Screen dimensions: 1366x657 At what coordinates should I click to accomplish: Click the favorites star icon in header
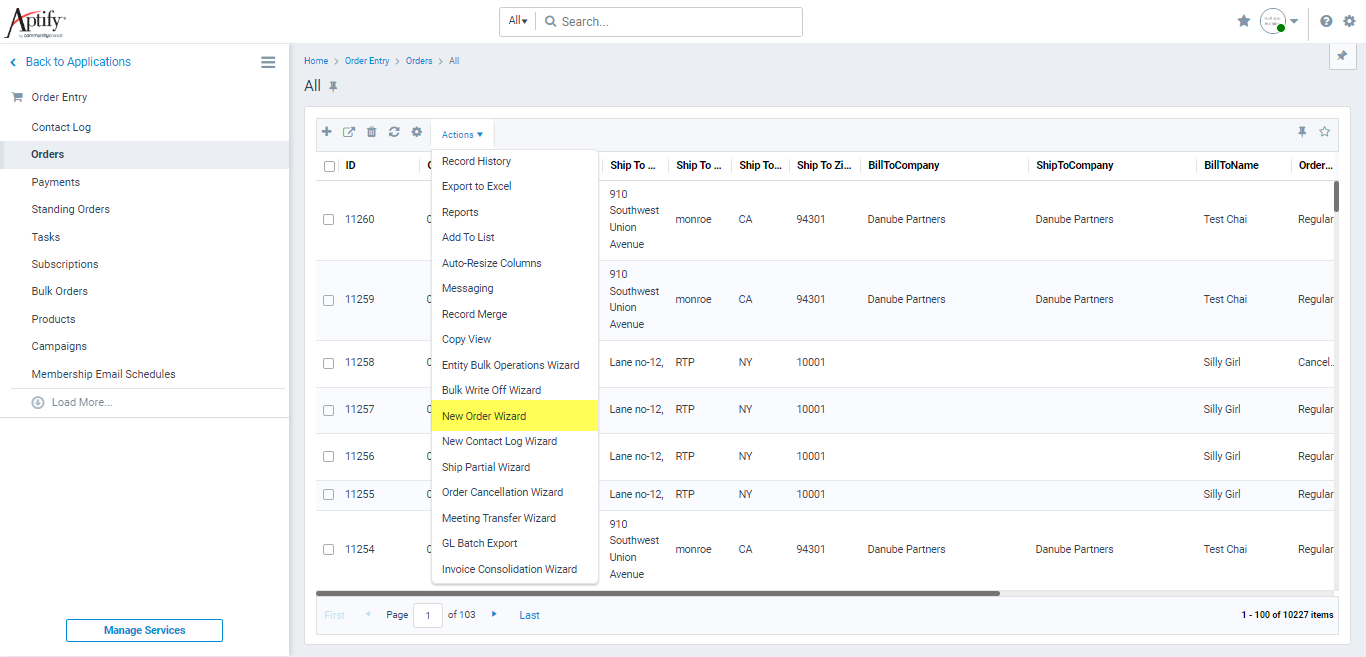[1244, 21]
